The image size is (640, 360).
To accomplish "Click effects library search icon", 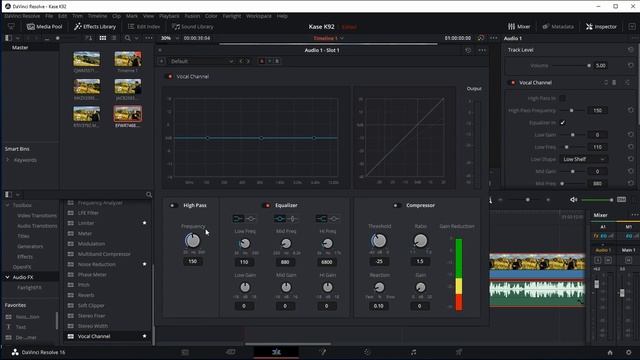I will pos(149,195).
